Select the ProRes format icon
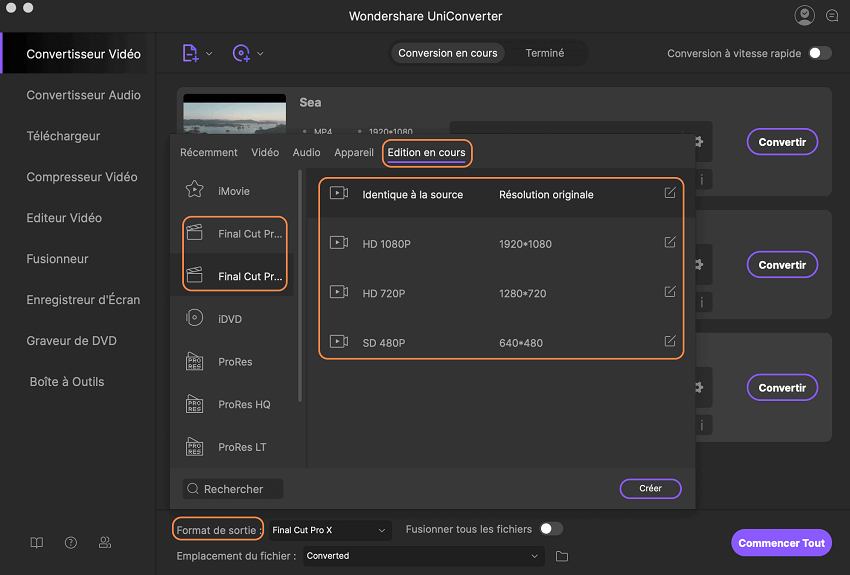This screenshot has width=850, height=575. 195,361
